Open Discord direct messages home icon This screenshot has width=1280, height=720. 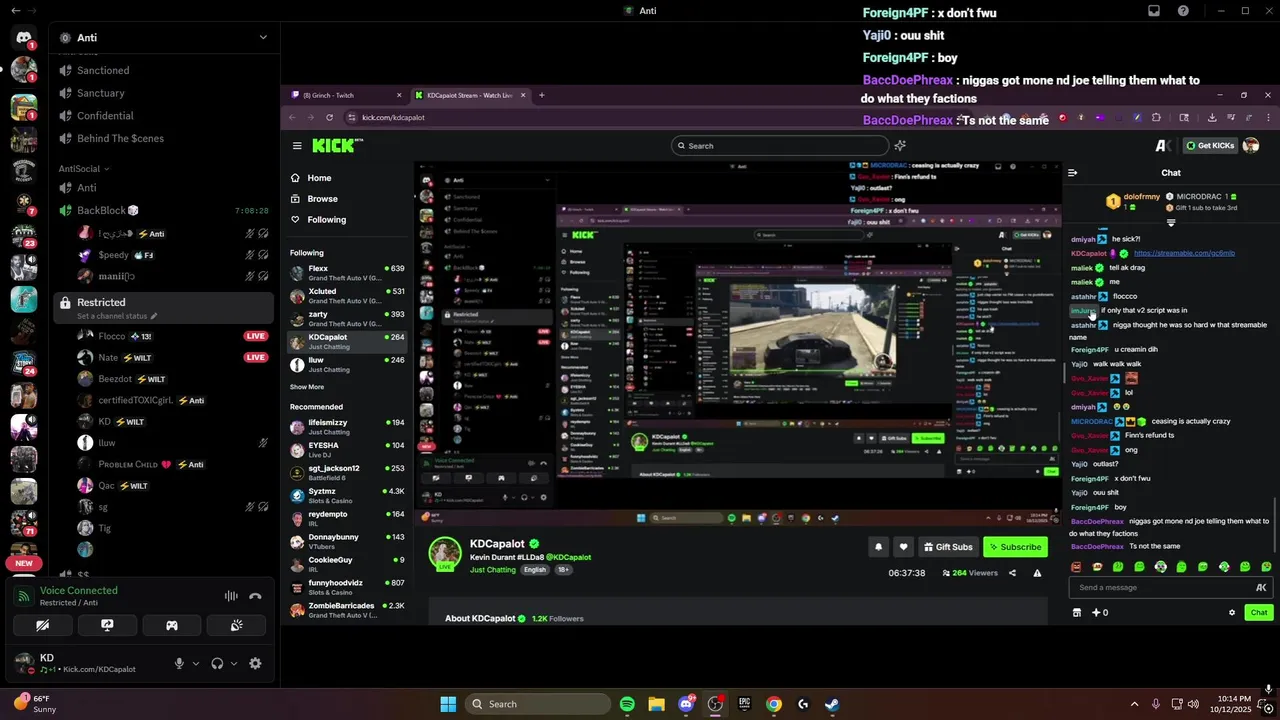pyautogui.click(x=23, y=38)
